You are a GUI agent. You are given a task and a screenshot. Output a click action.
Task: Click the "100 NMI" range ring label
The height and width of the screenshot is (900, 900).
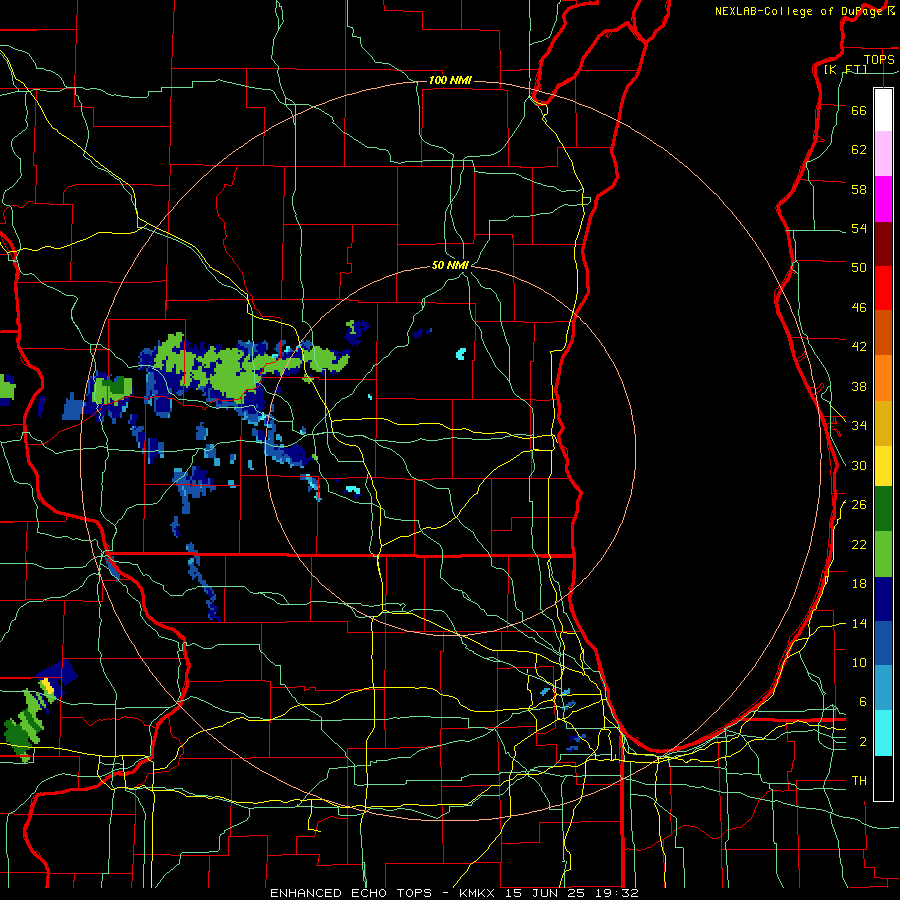click(x=451, y=80)
